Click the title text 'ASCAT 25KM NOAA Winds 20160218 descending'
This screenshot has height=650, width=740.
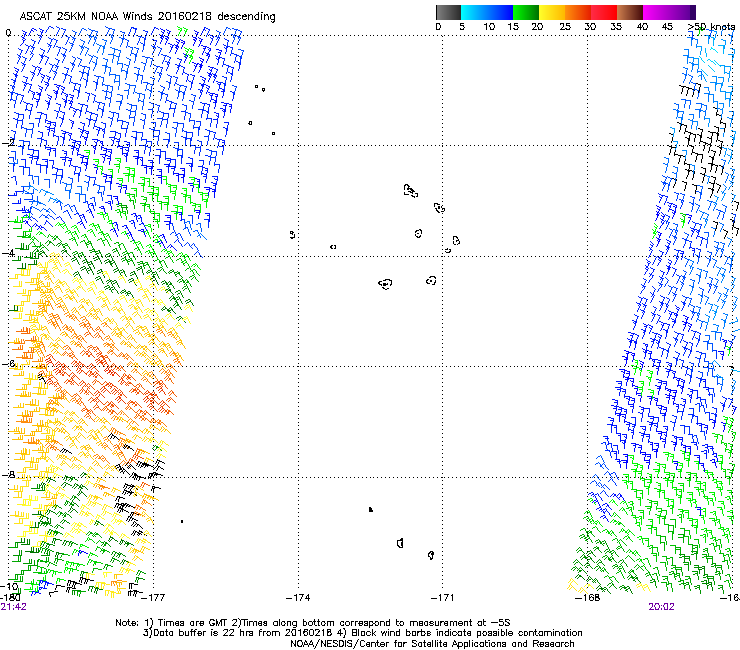click(x=147, y=16)
